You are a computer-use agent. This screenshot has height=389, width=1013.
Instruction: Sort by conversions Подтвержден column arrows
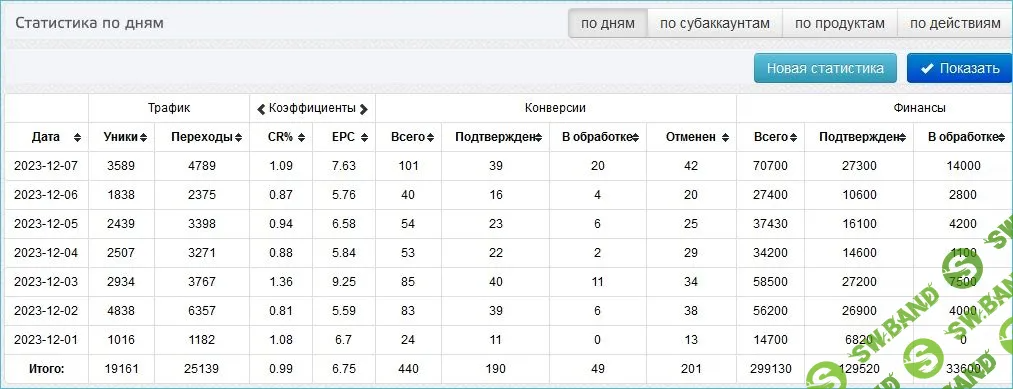coord(538,138)
